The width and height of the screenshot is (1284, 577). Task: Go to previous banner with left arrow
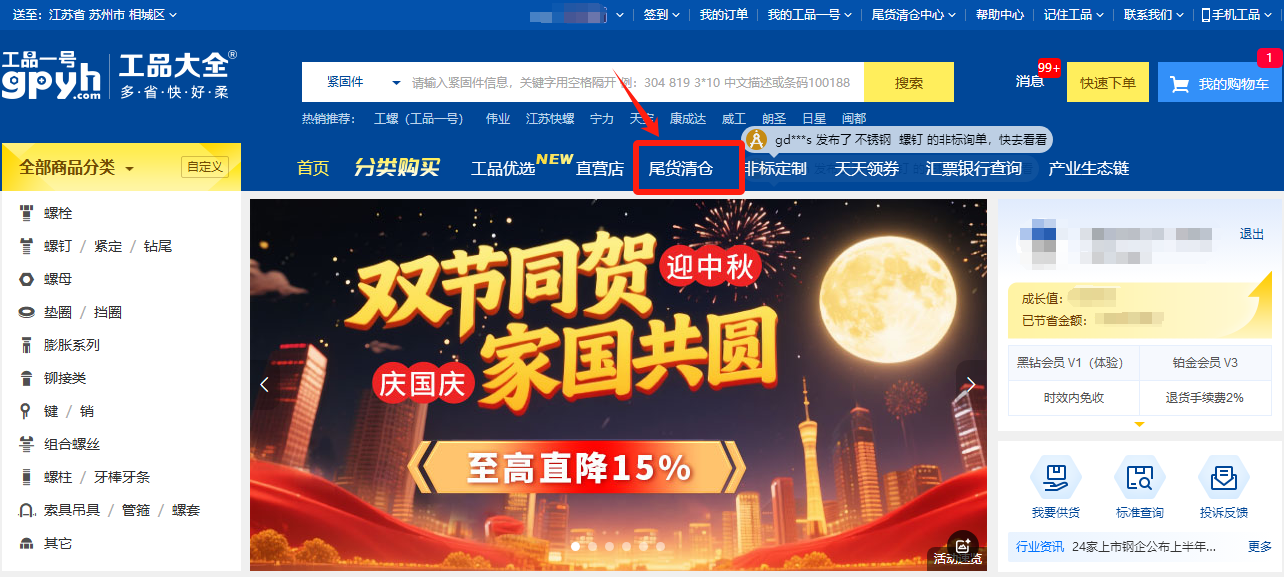[264, 384]
